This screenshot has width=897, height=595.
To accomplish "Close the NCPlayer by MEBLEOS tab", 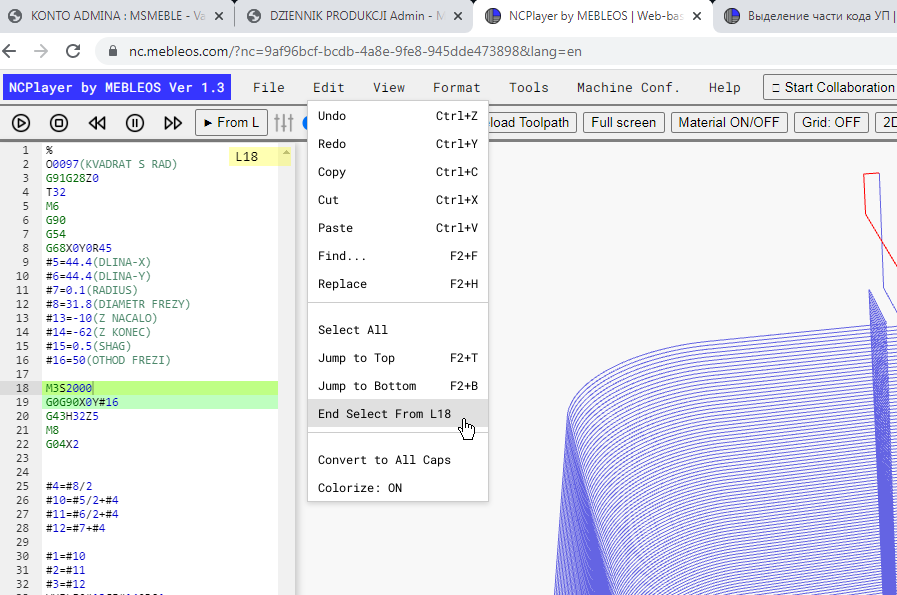I will point(697,16).
